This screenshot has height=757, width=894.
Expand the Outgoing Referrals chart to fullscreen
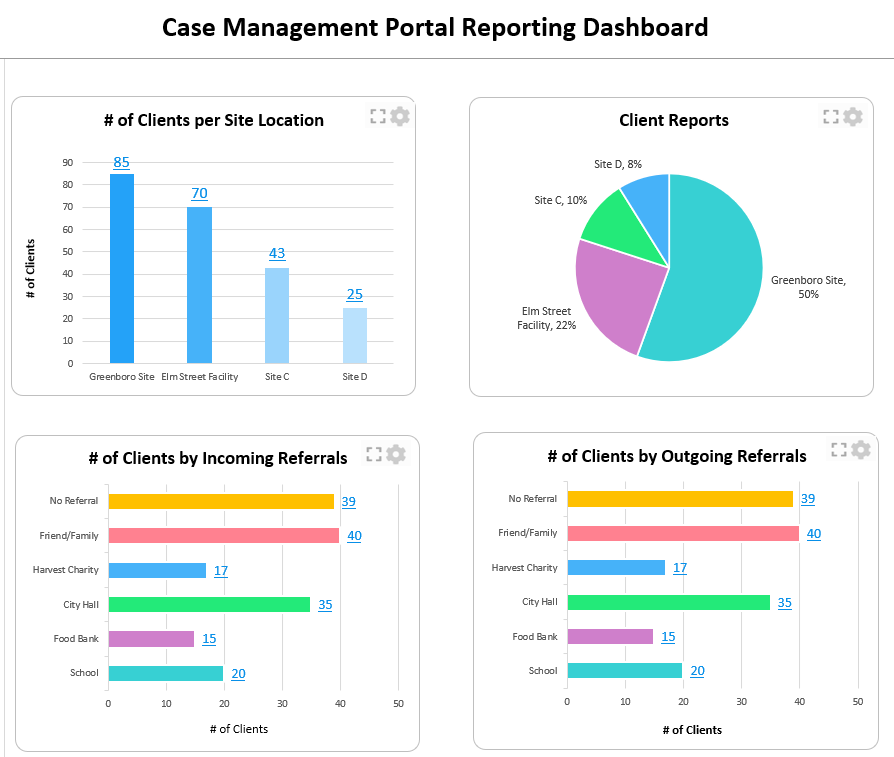click(x=838, y=450)
